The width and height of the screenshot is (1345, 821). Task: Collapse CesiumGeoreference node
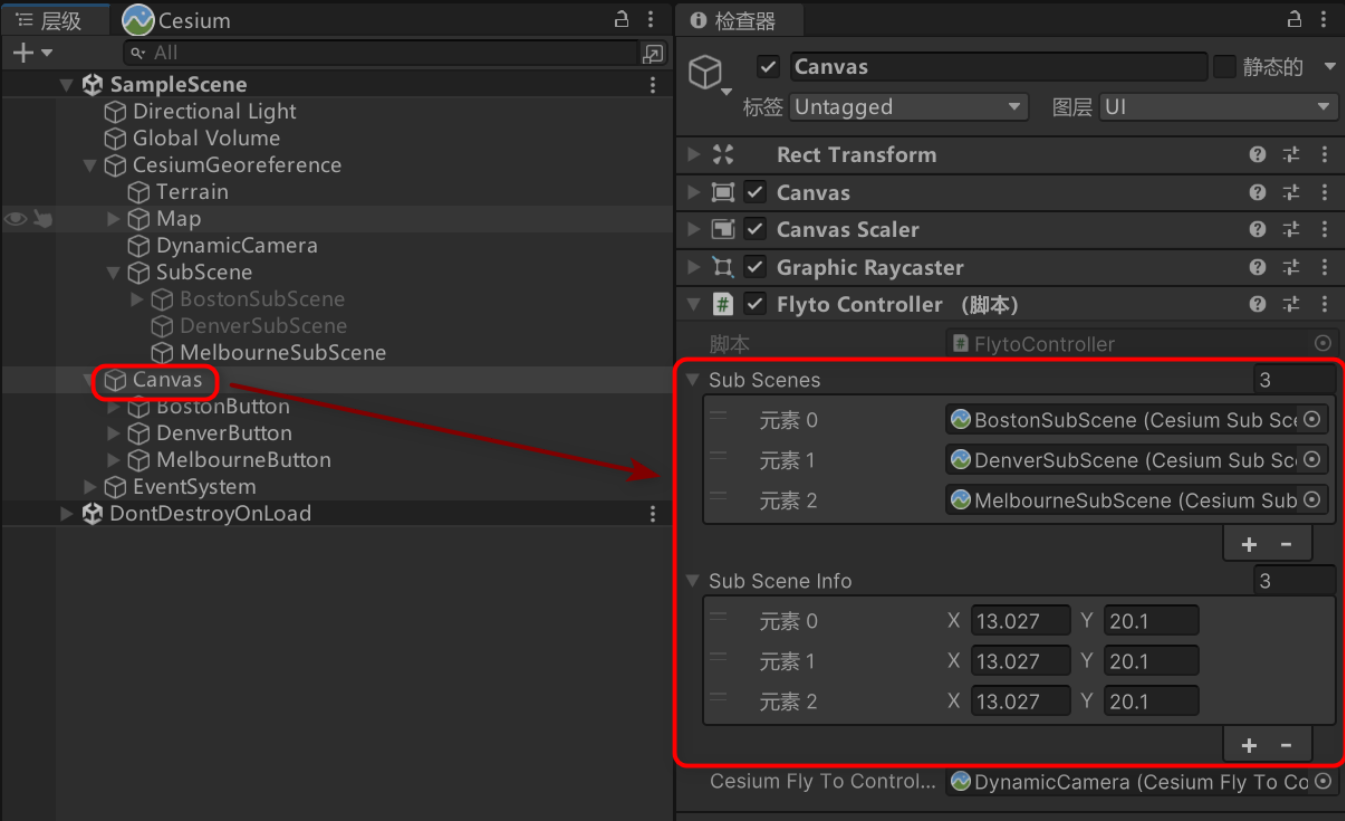pyautogui.click(x=90, y=165)
